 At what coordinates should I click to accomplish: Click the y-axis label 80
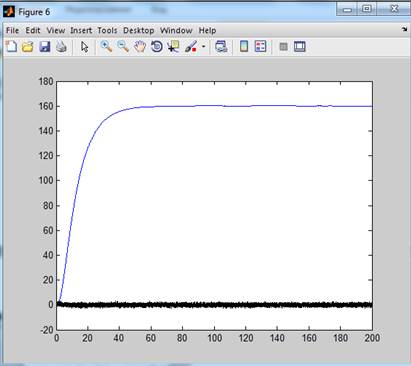48,206
